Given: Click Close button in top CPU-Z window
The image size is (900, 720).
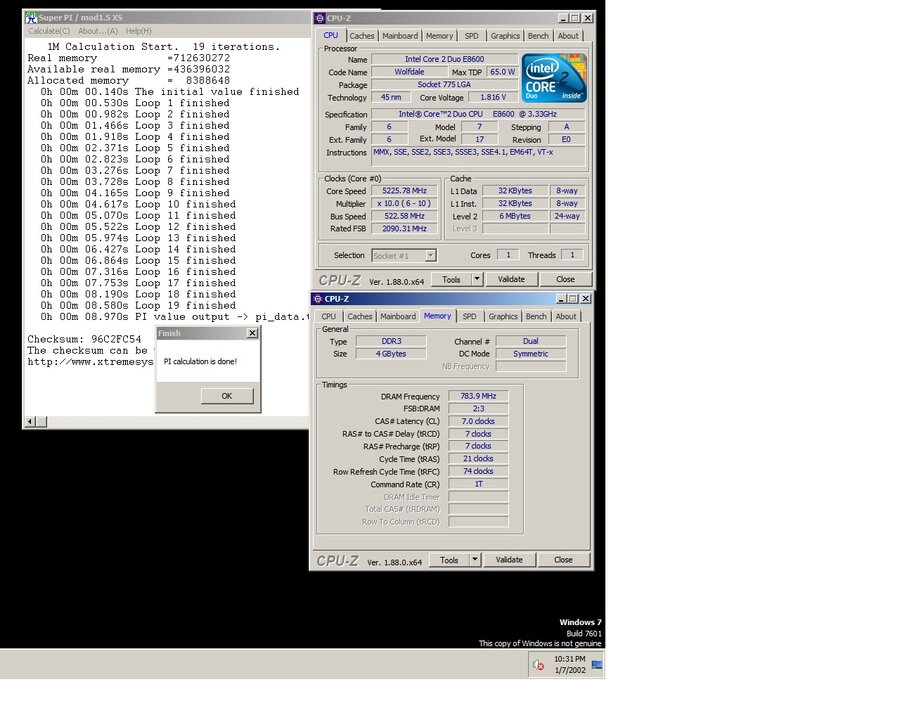Looking at the screenshot, I should [x=565, y=280].
